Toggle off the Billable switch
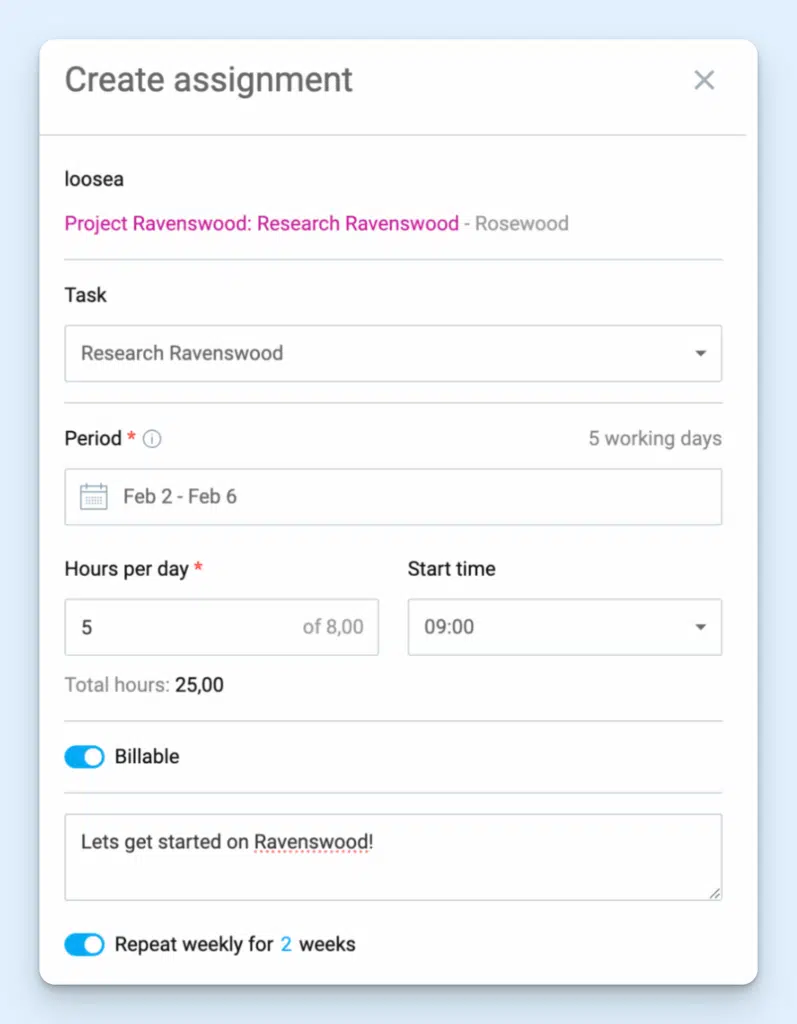This screenshot has width=797, height=1024. tap(85, 757)
